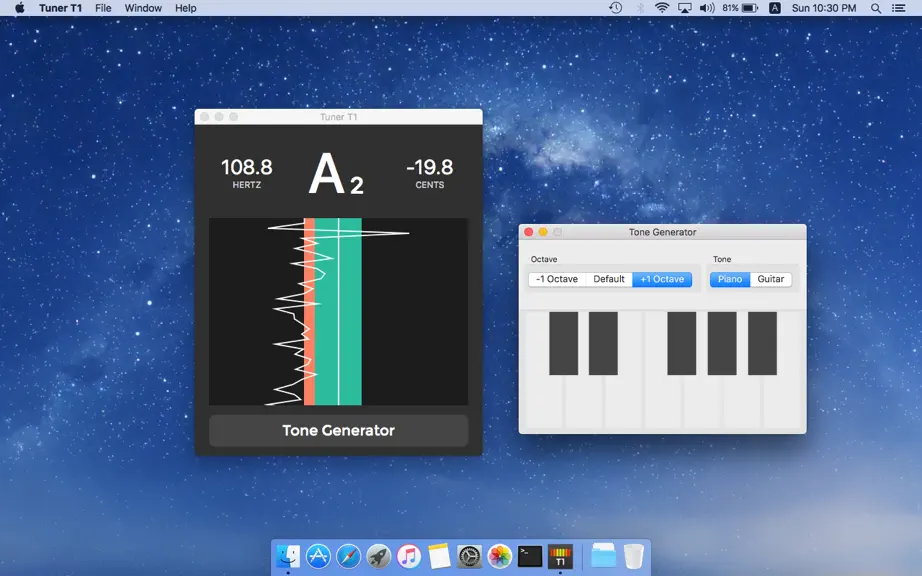Open the Tone Generator from the tuner window
This screenshot has width=922, height=576.
coord(338,430)
